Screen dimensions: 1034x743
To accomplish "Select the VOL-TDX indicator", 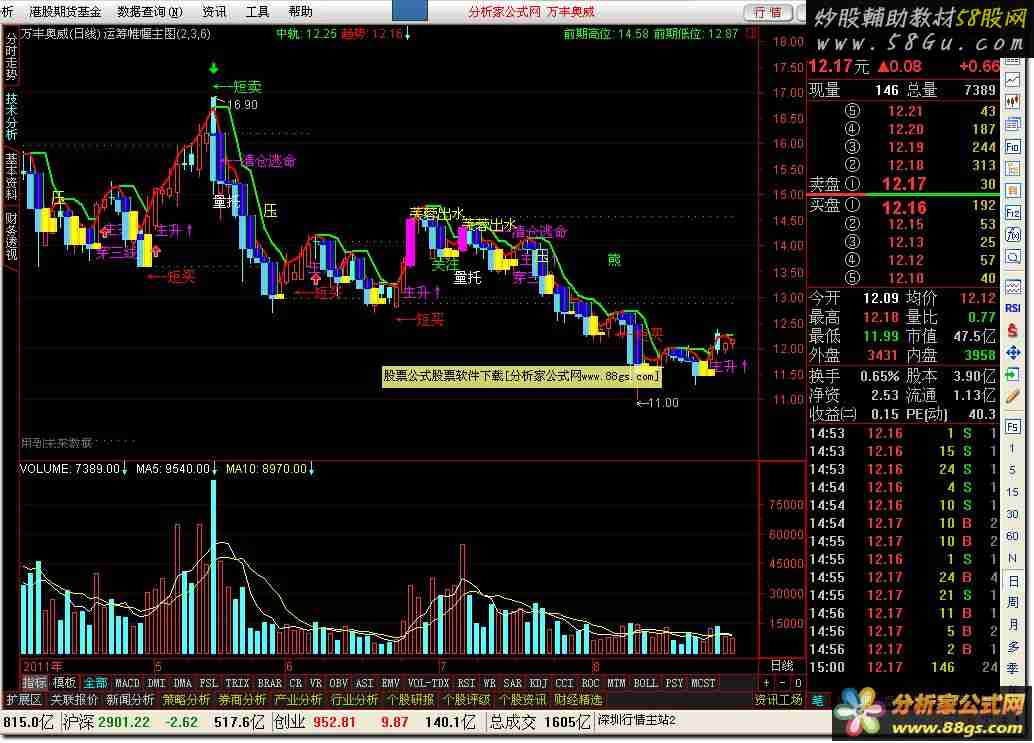I will (429, 683).
